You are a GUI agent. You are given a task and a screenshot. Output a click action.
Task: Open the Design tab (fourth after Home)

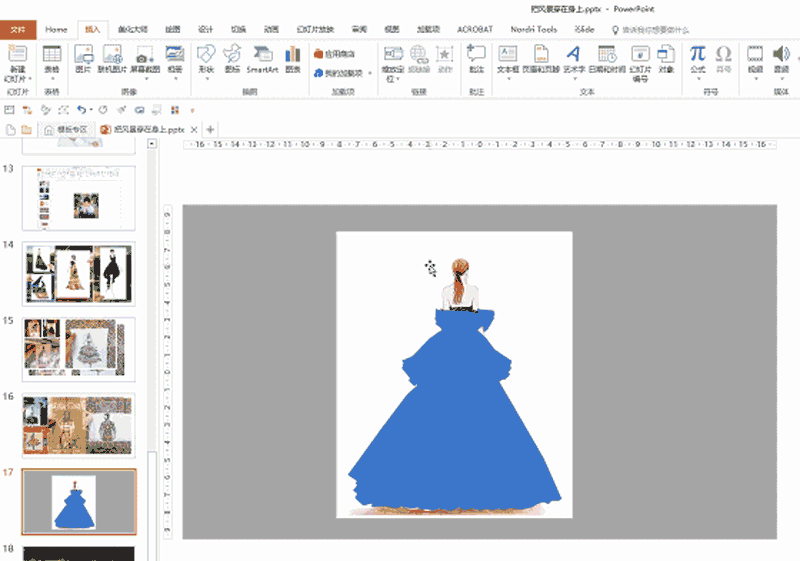206,30
